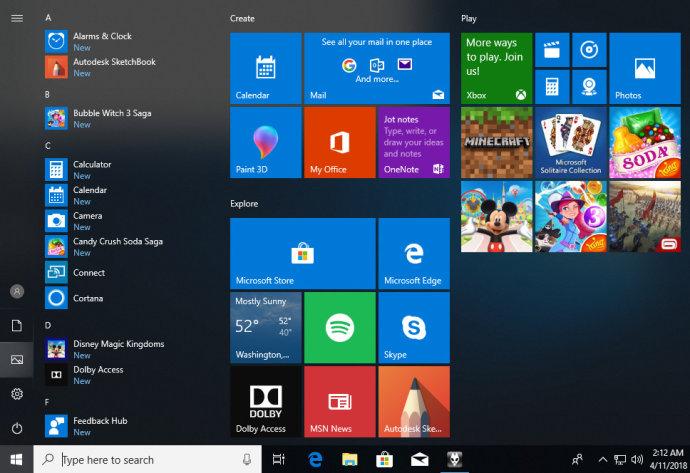Open Calculator from the app list
The height and width of the screenshot is (473, 690).
tap(128, 169)
